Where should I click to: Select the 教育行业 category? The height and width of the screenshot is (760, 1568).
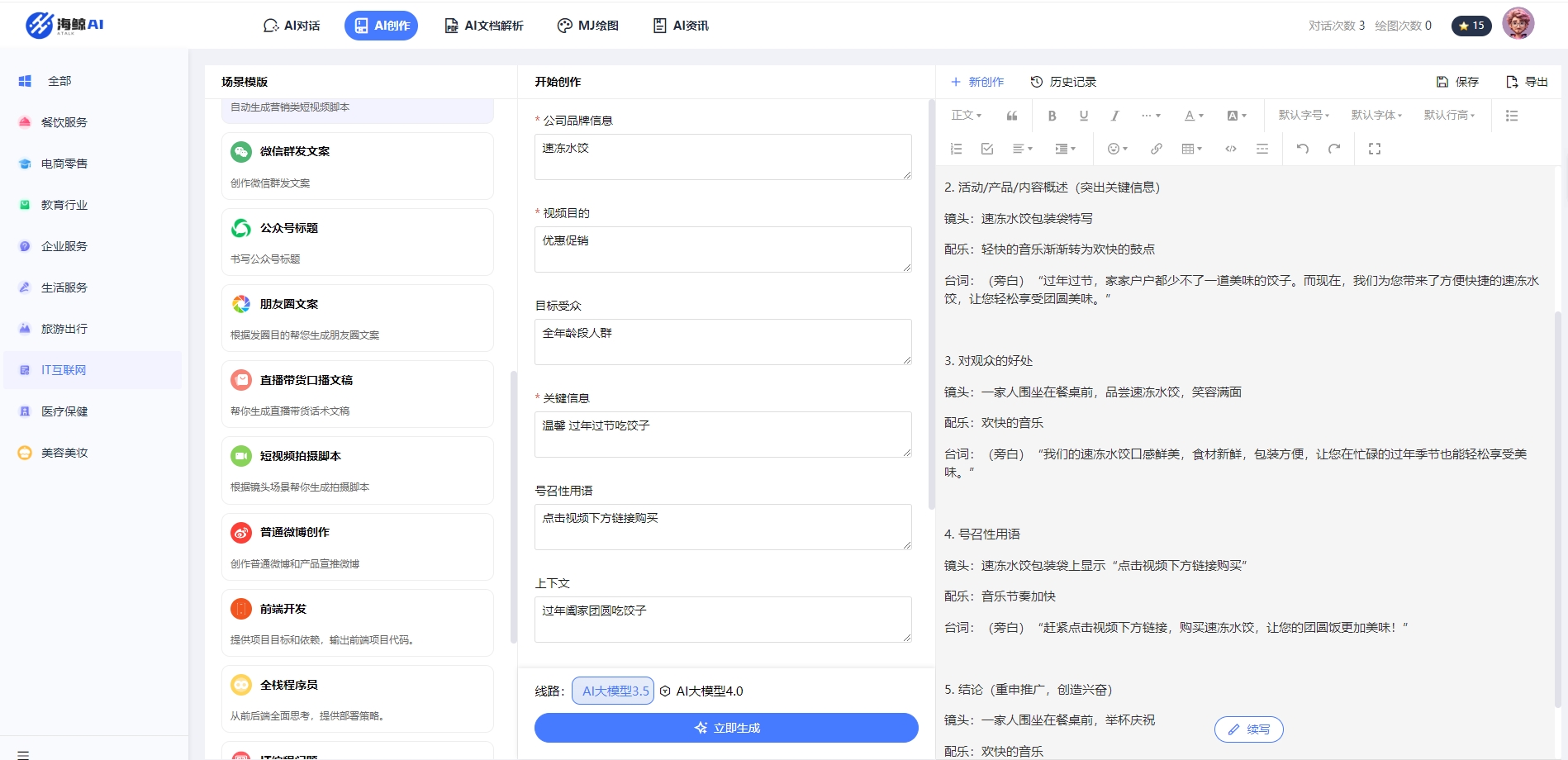click(91, 205)
